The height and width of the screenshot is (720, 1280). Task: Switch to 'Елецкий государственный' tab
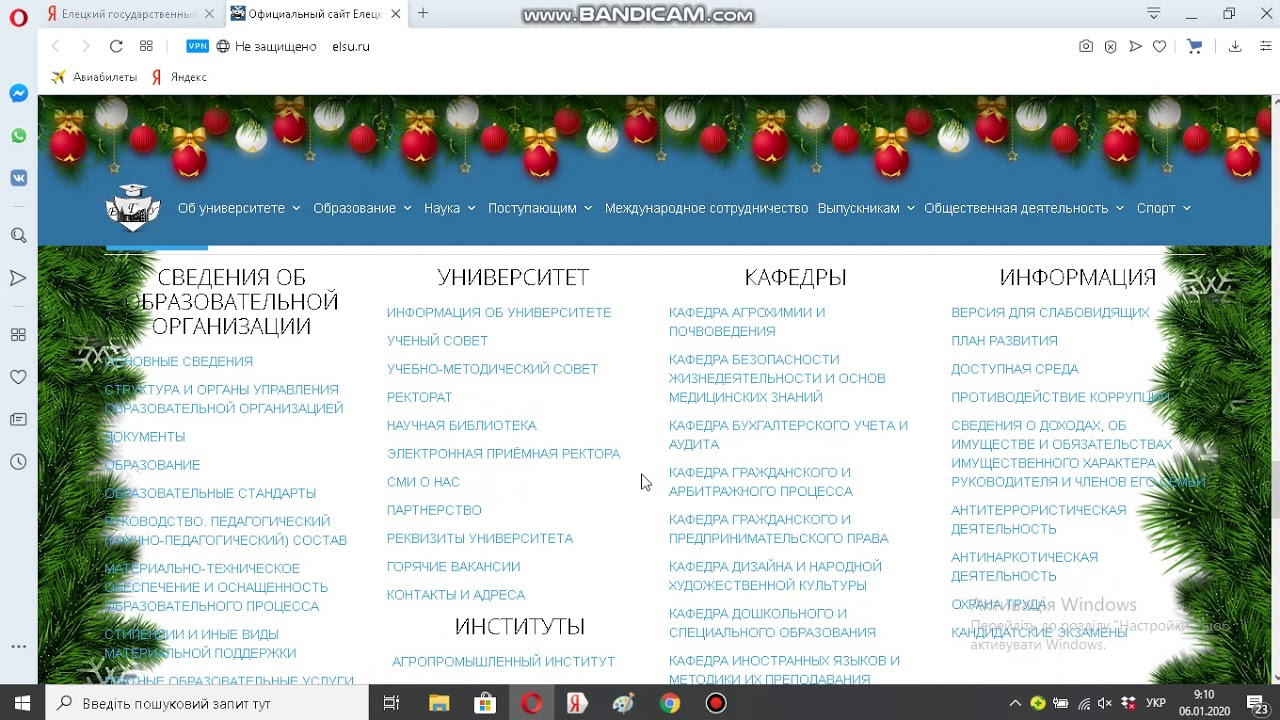pyautogui.click(x=130, y=14)
